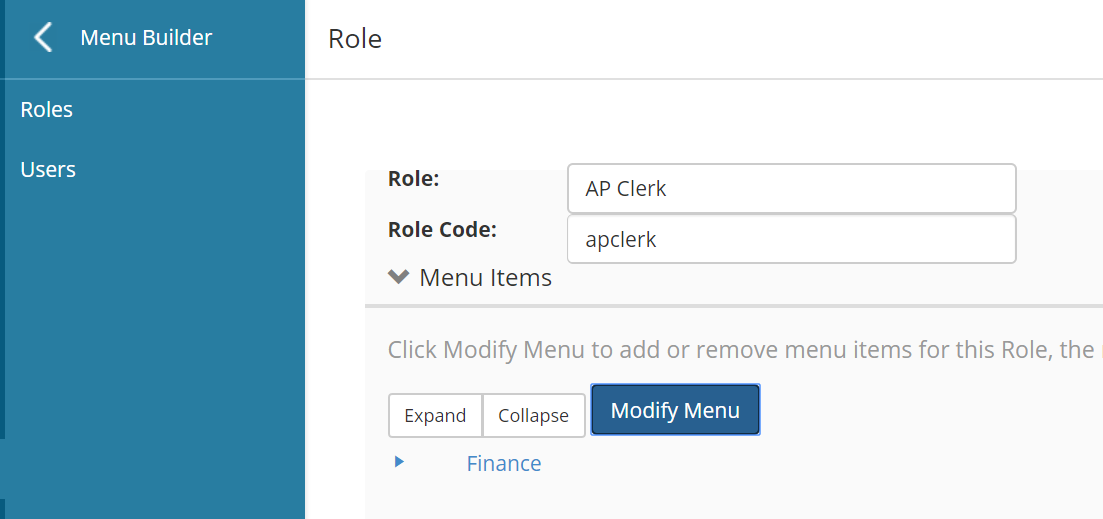Click the Collapse button
Viewport: 1103px width, 519px height.
[533, 415]
